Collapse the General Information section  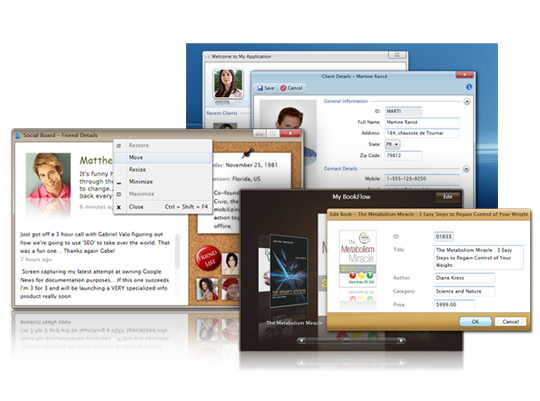(x=467, y=102)
